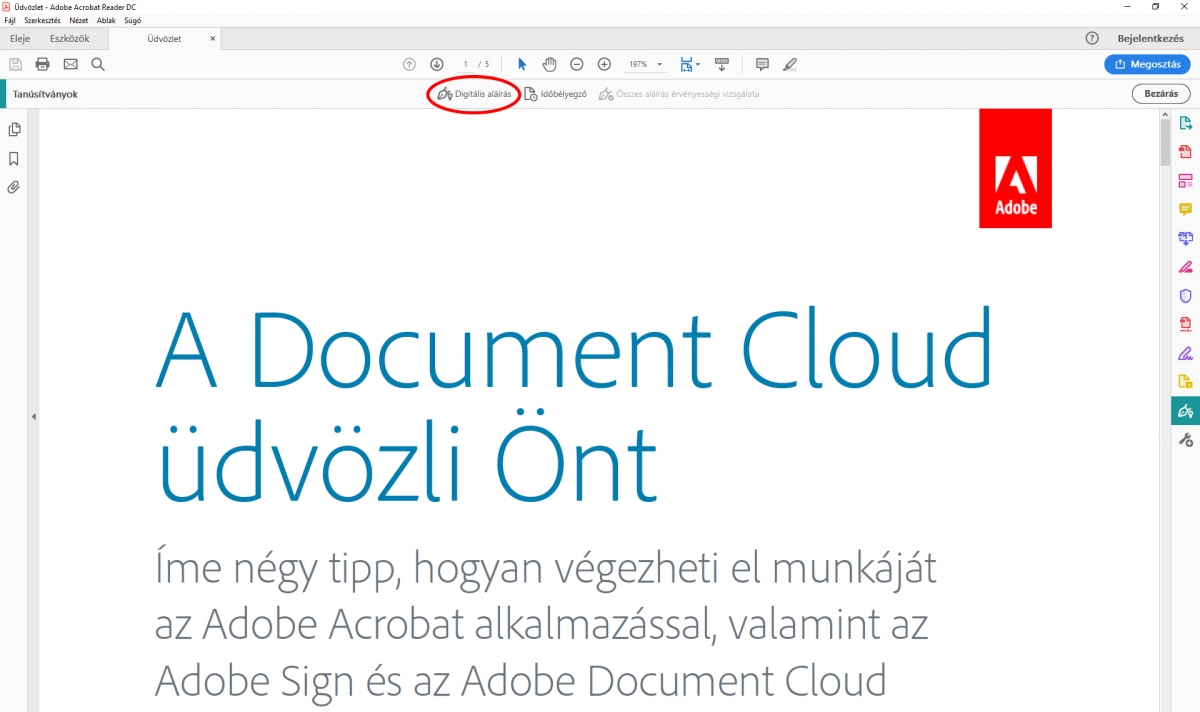Show the bookmarks panel

click(14, 158)
